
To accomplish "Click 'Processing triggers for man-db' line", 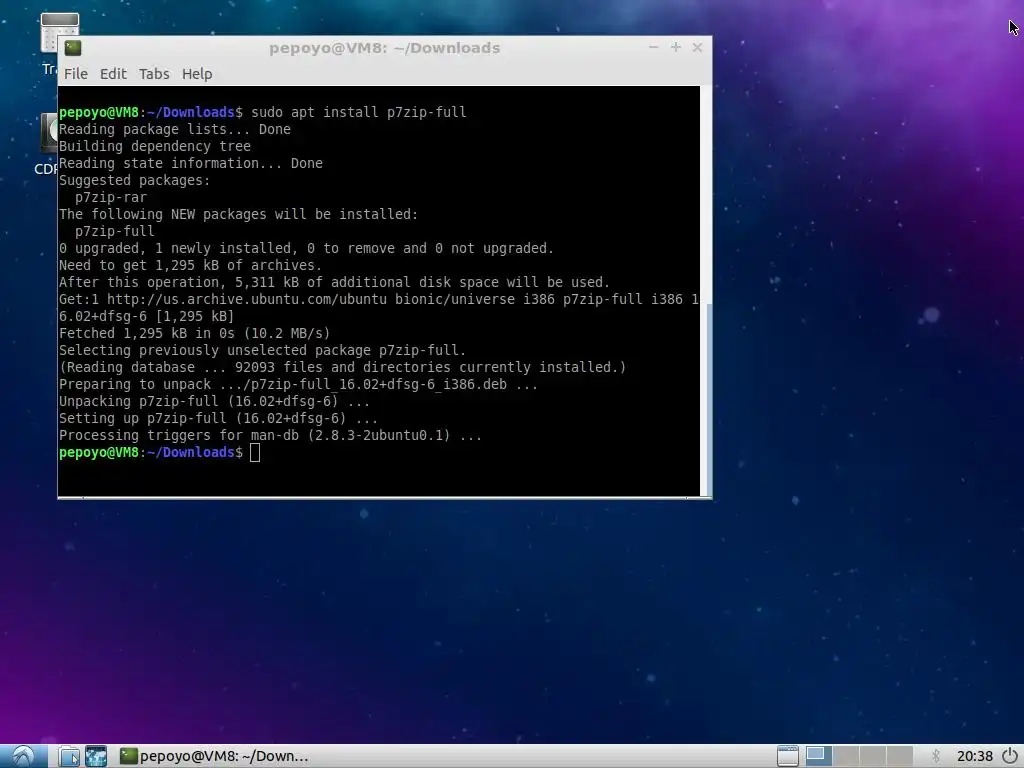I will point(270,435).
